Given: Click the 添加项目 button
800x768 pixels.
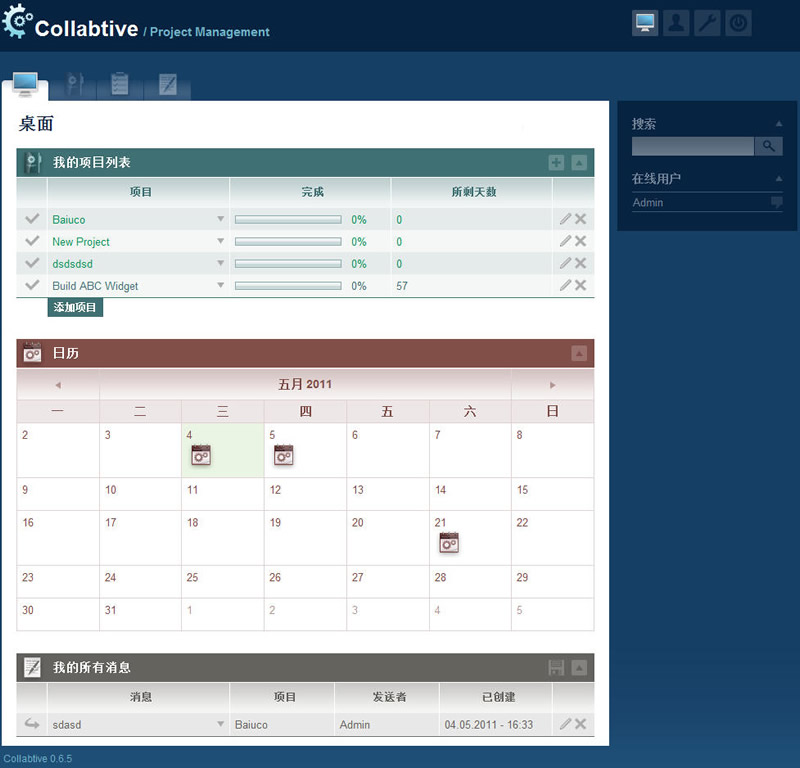Looking at the screenshot, I should (x=75, y=307).
